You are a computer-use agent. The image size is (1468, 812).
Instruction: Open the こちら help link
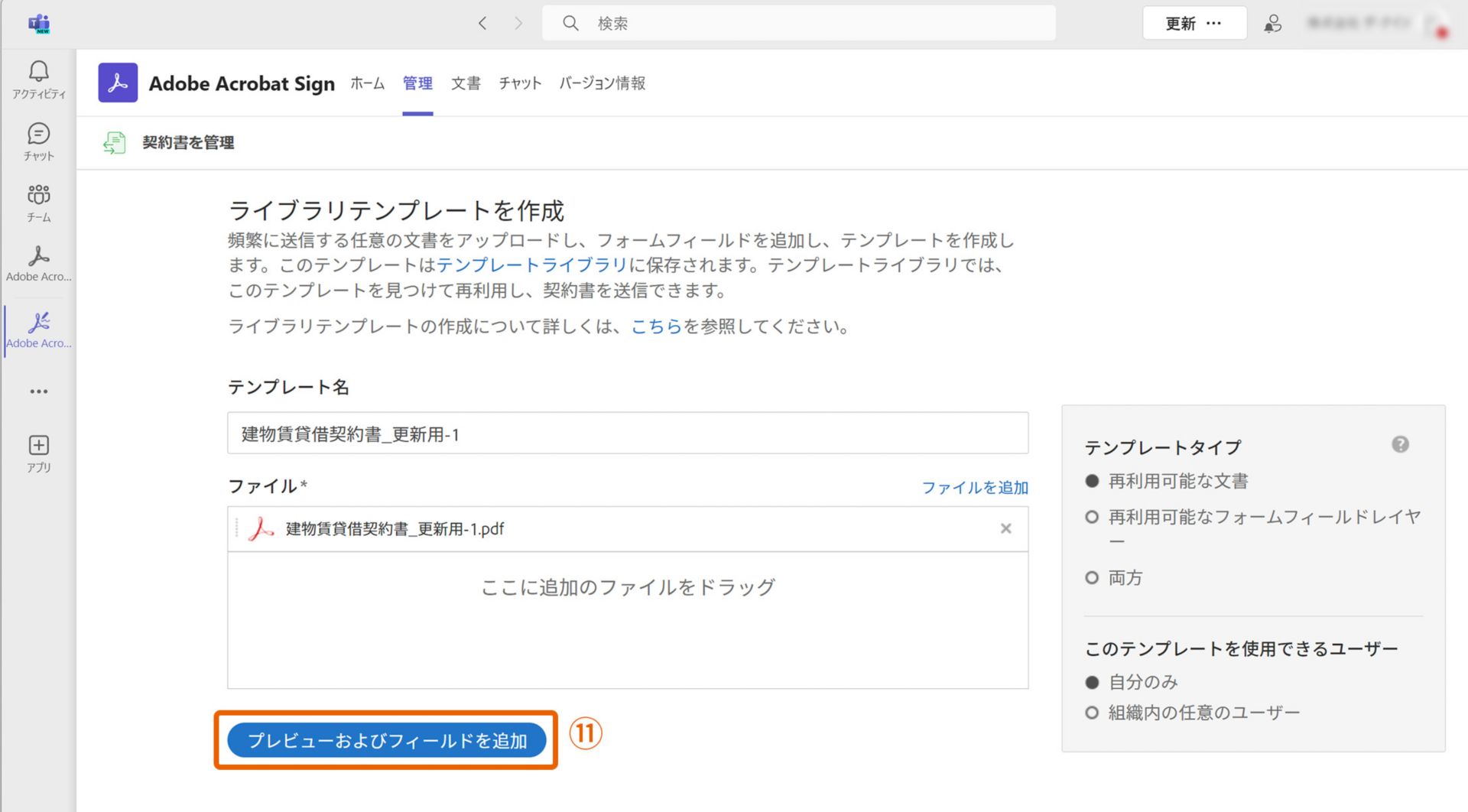click(x=656, y=326)
